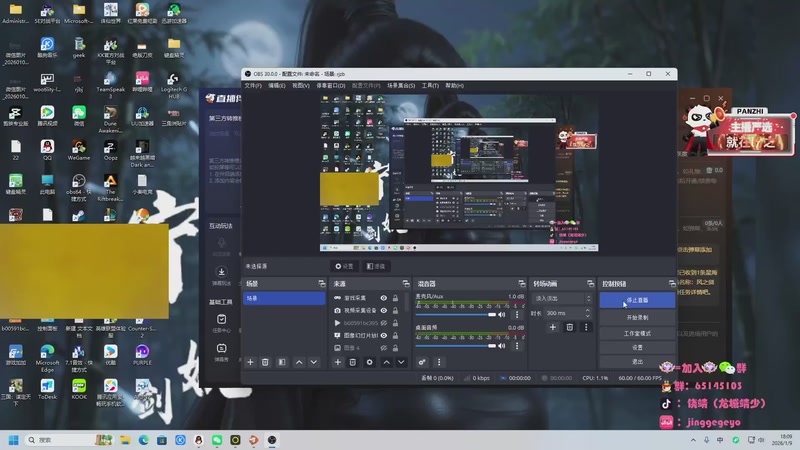This screenshot has width=800, height=450.
Task: Toggle visibility of the Game Capture source
Action: 384,298
